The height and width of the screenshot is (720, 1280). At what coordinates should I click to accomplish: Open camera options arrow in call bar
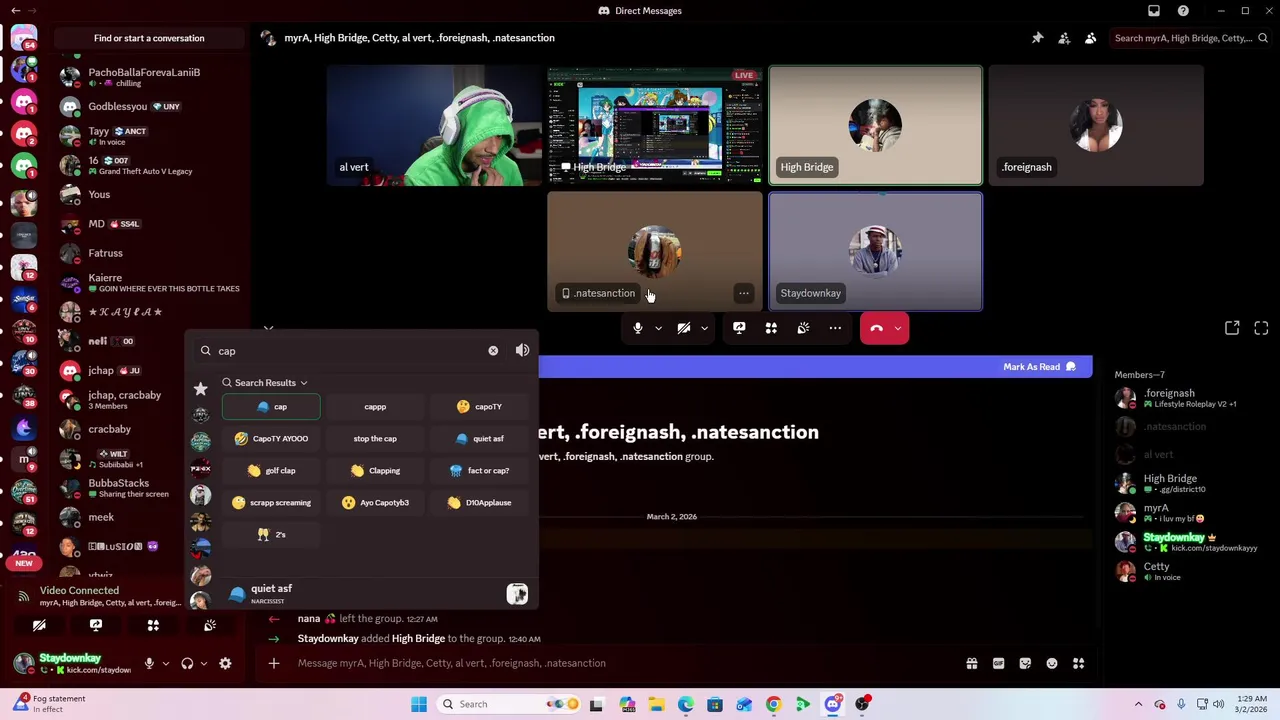click(704, 328)
